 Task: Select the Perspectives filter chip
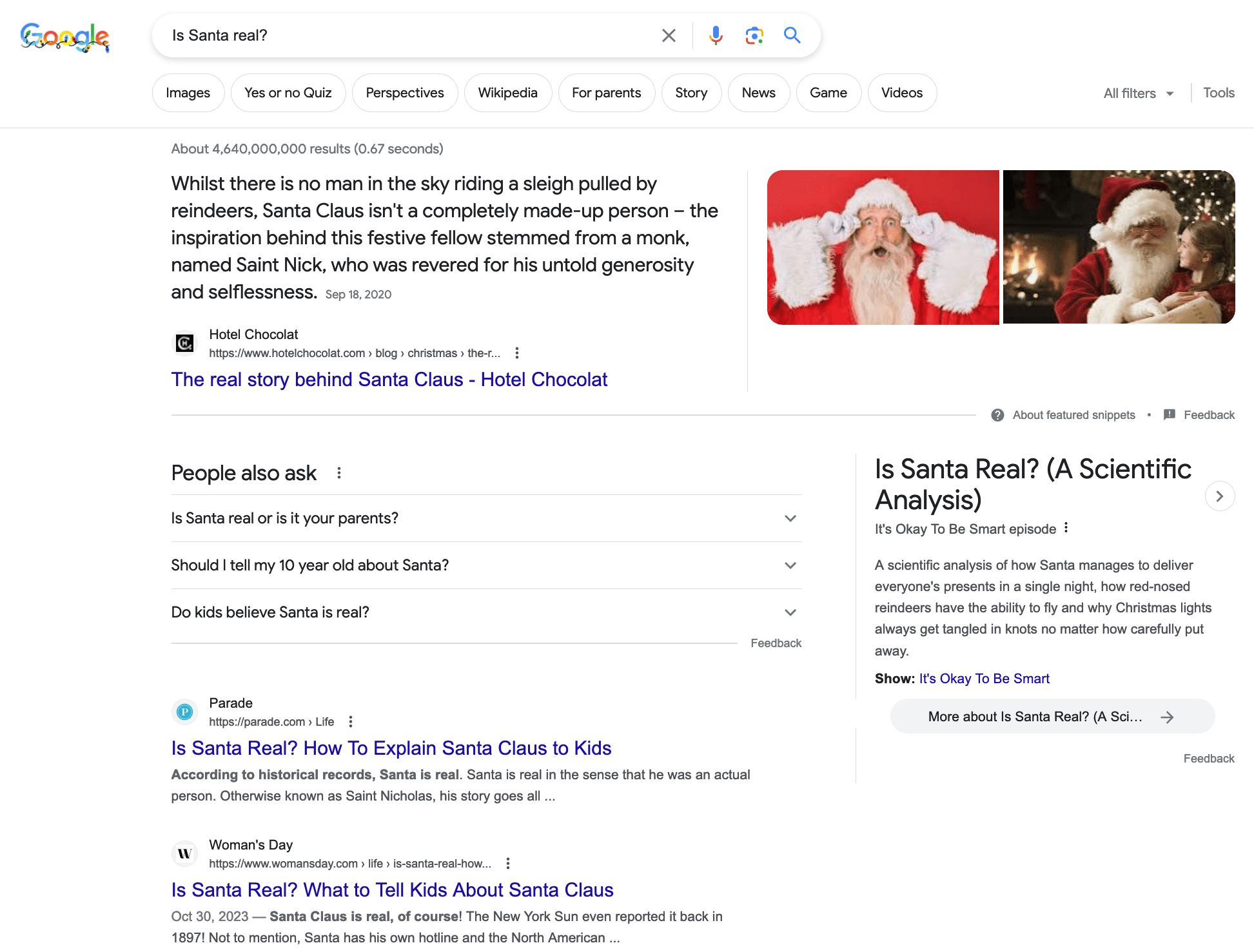tap(405, 93)
